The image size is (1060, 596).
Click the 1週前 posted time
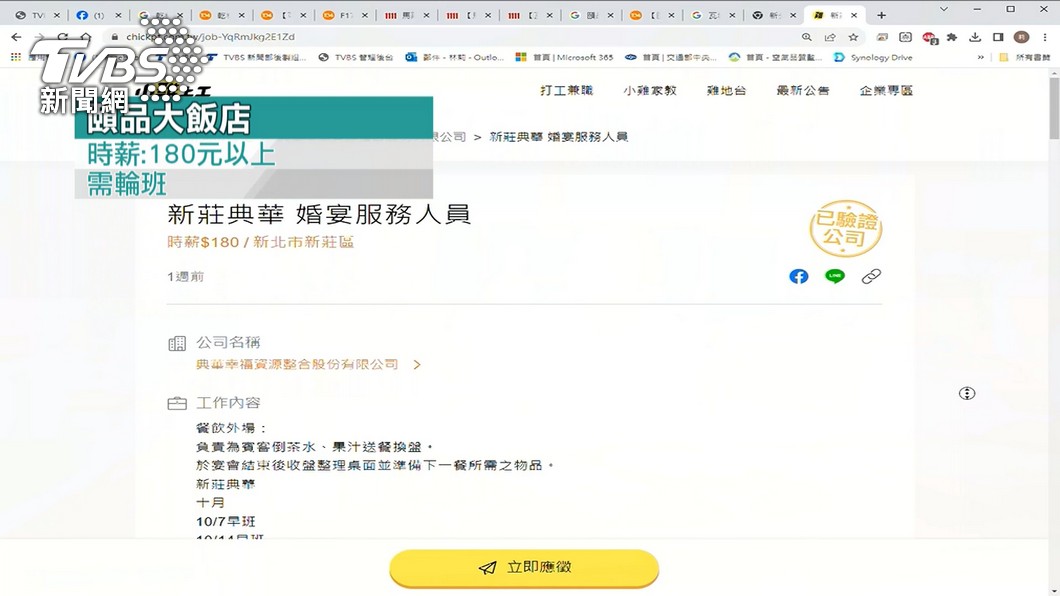click(x=186, y=276)
